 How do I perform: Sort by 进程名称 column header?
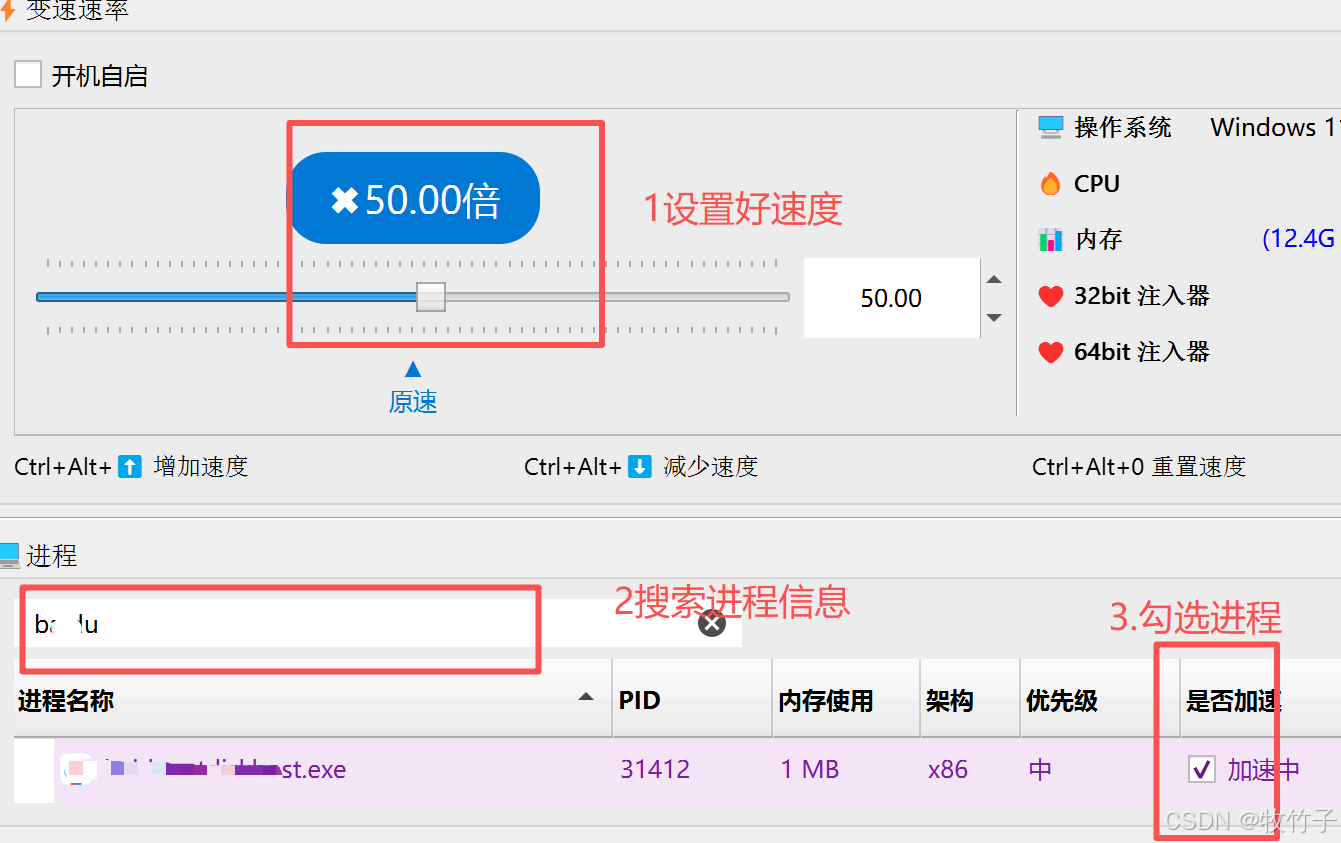tap(312, 699)
